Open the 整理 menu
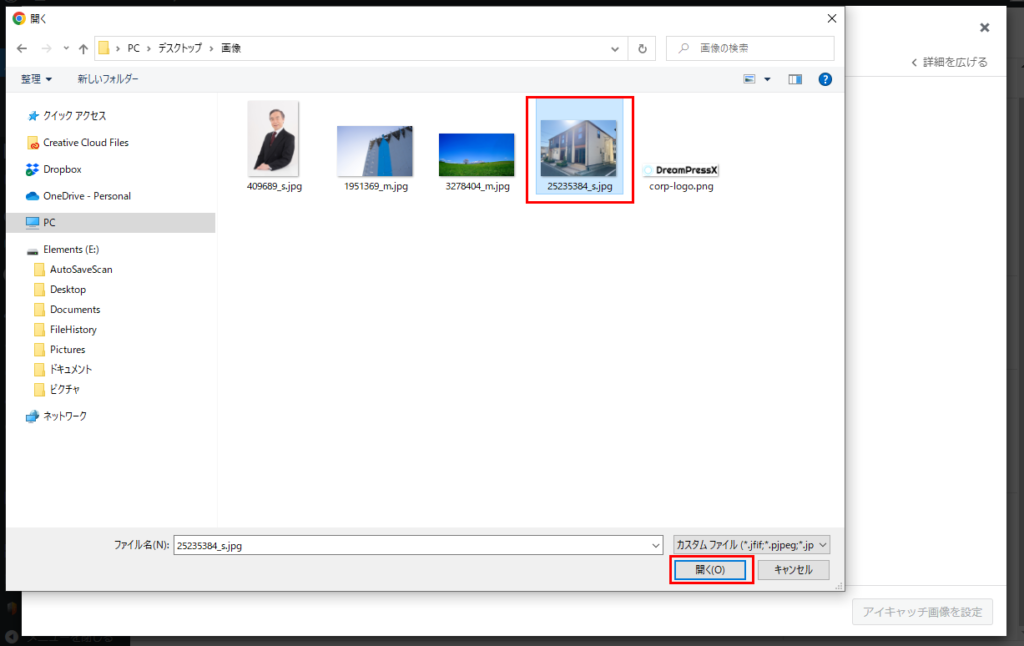This screenshot has width=1024, height=646. pos(36,79)
